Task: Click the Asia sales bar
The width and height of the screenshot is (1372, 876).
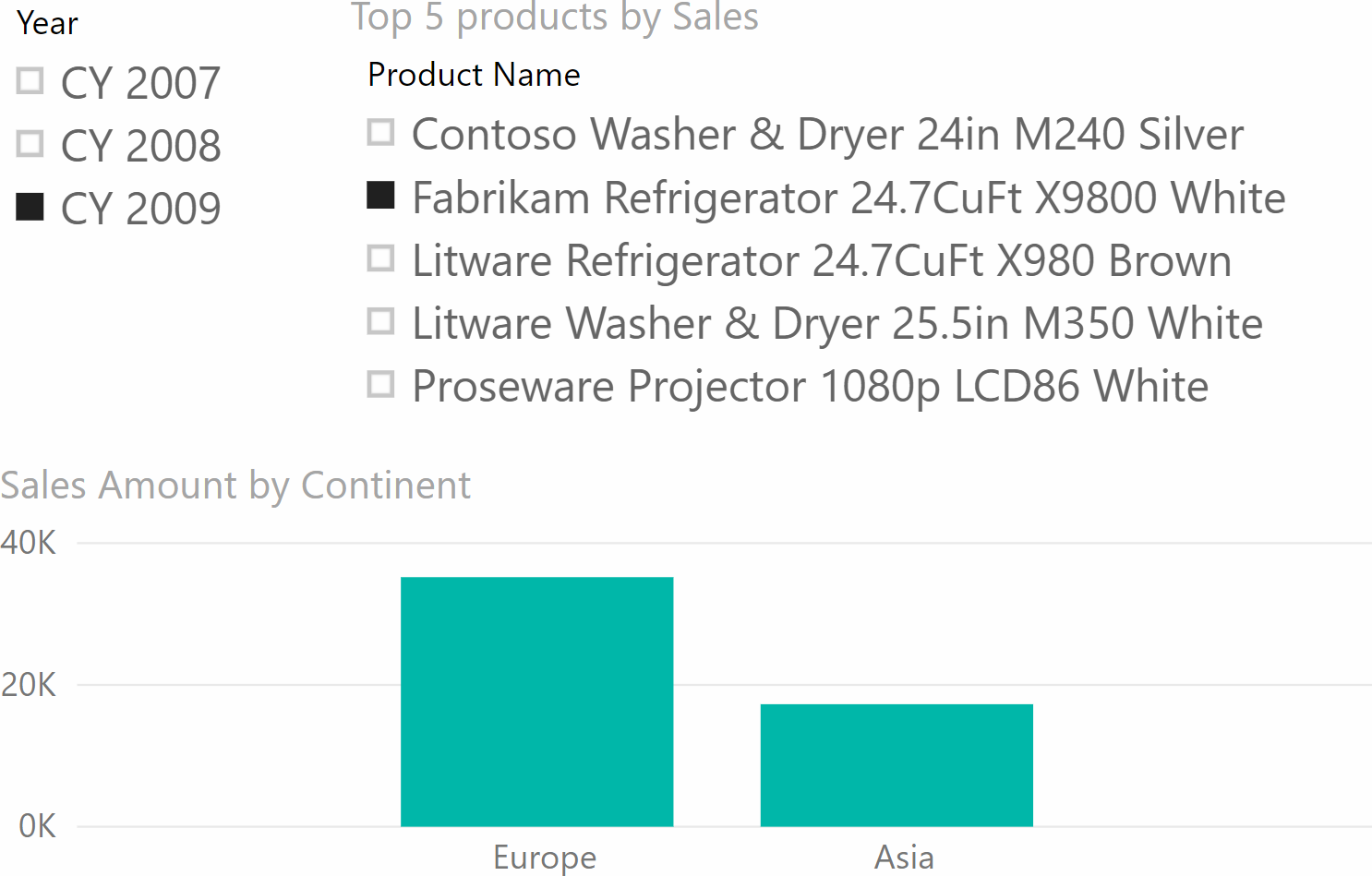Action: click(x=897, y=765)
